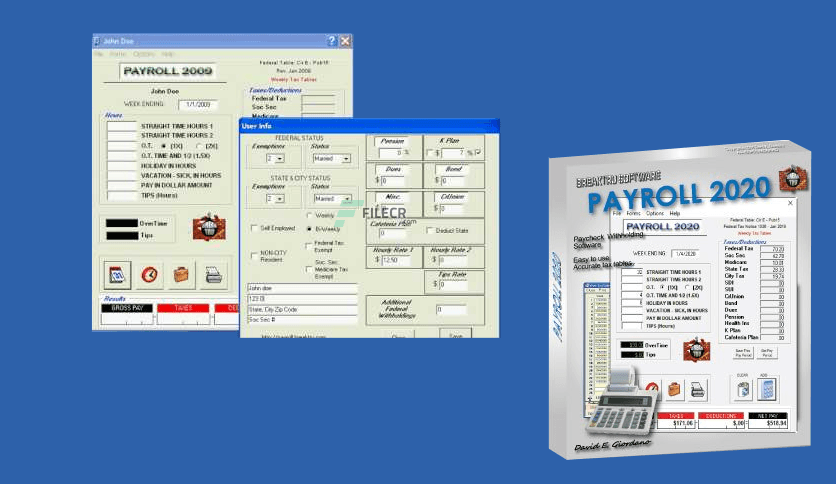This screenshot has width=836, height=484.
Task: Click the Tips Rate field
Action: [455, 285]
